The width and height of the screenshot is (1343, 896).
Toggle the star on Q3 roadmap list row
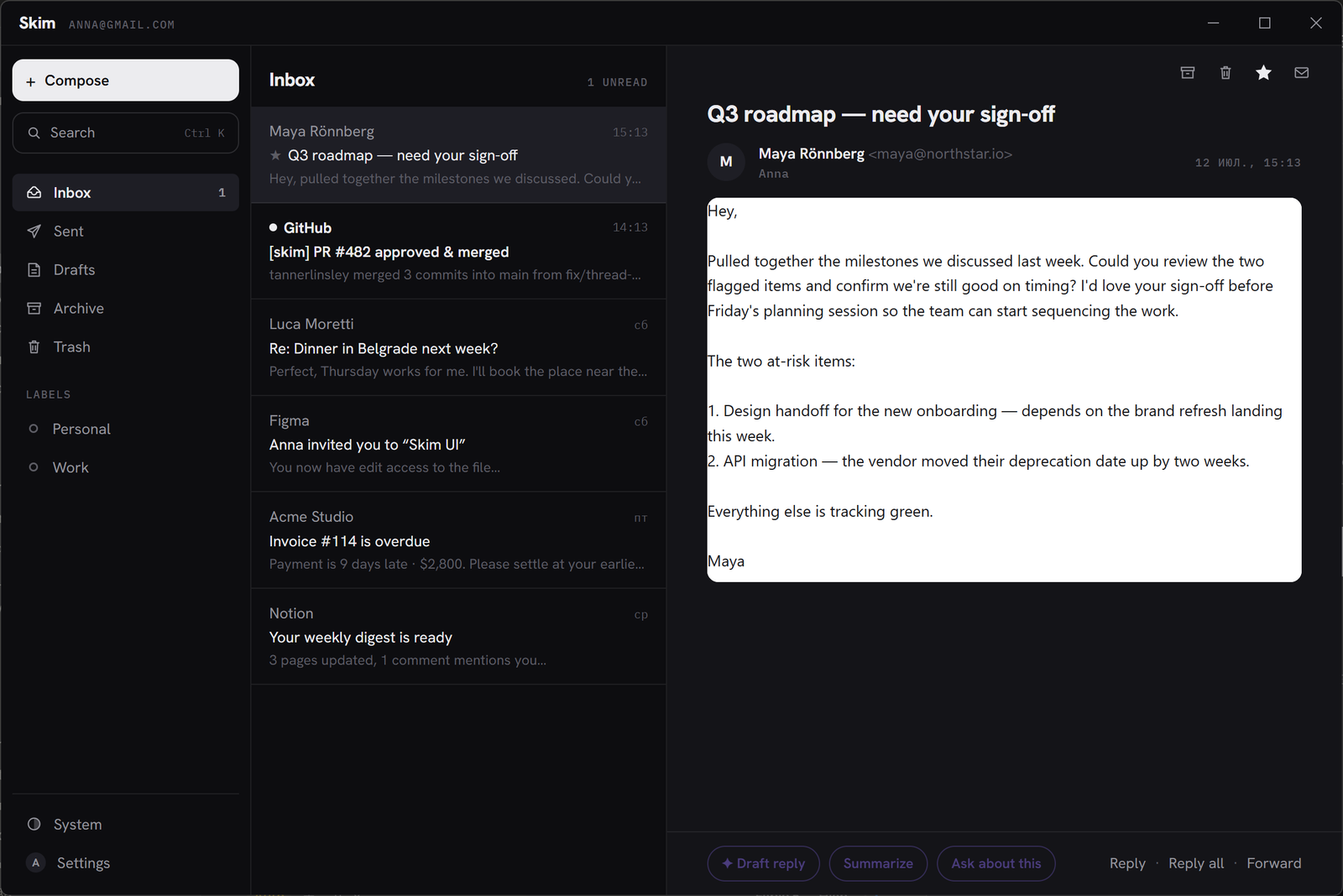click(275, 155)
